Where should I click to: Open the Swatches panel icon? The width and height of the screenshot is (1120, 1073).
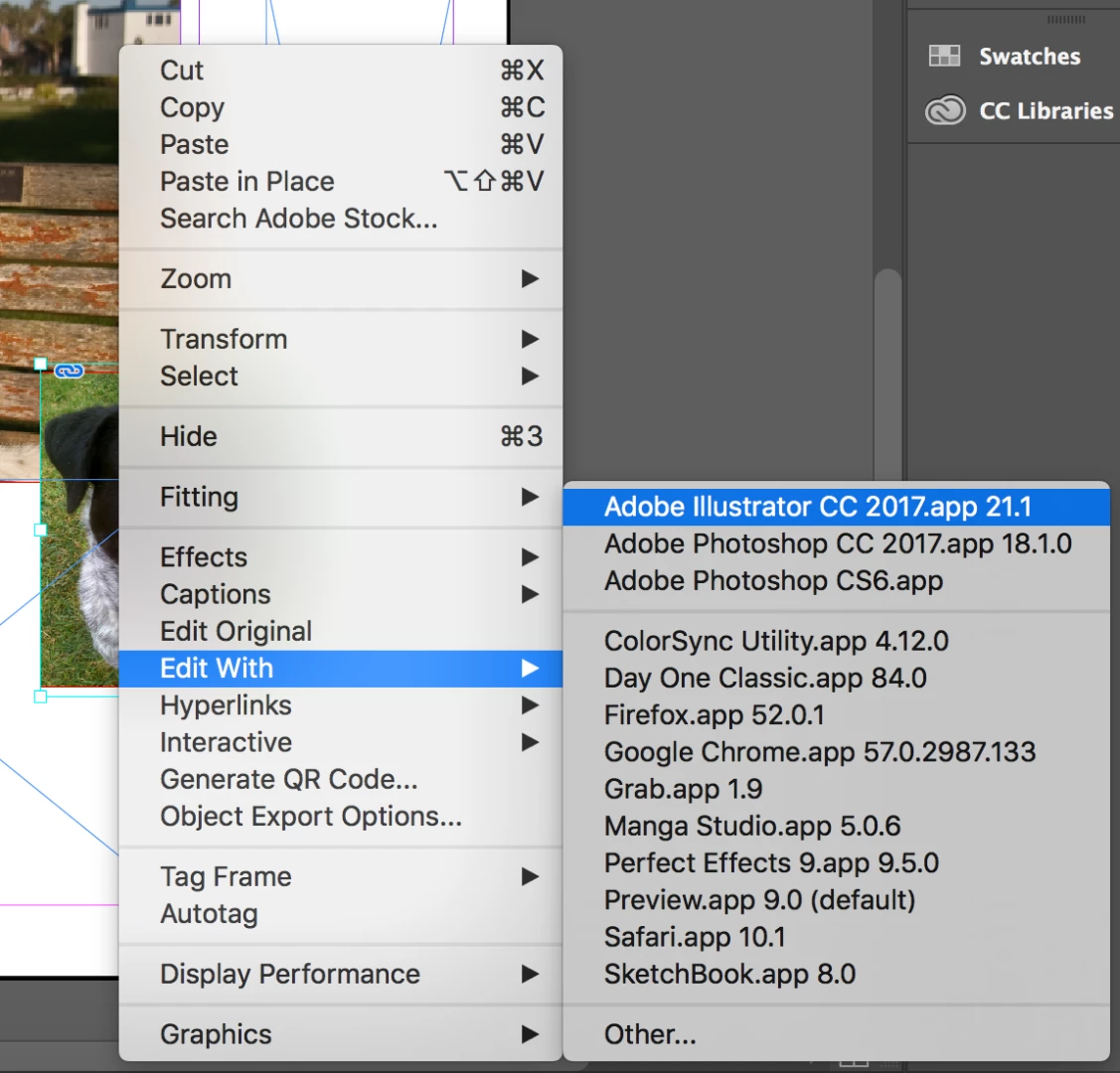click(x=943, y=56)
